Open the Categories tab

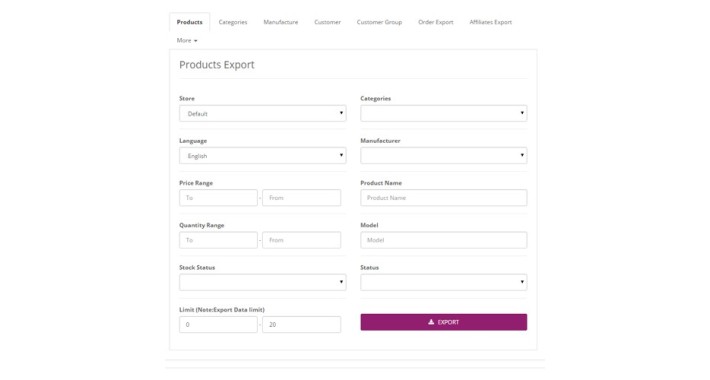(x=233, y=22)
